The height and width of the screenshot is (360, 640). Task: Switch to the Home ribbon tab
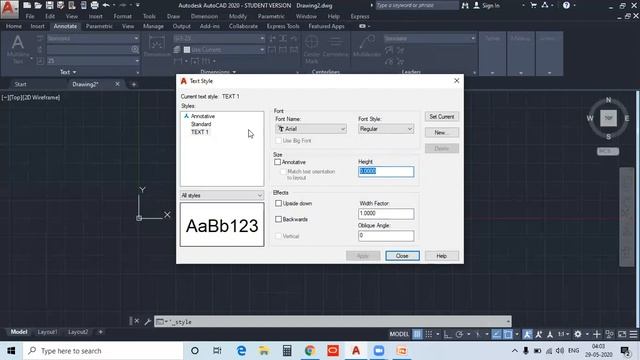pyautogui.click(x=14, y=26)
